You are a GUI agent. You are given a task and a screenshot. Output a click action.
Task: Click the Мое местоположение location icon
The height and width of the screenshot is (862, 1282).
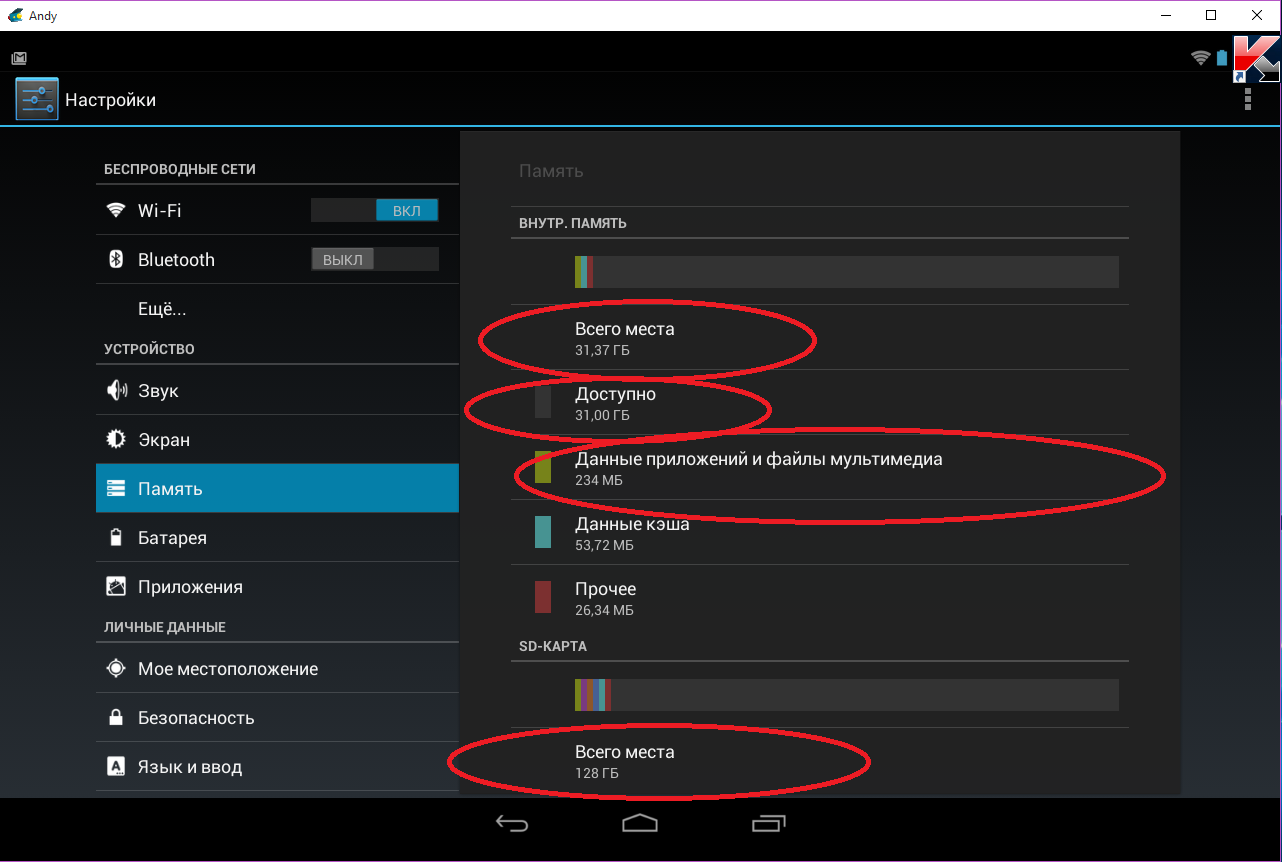tap(116, 669)
